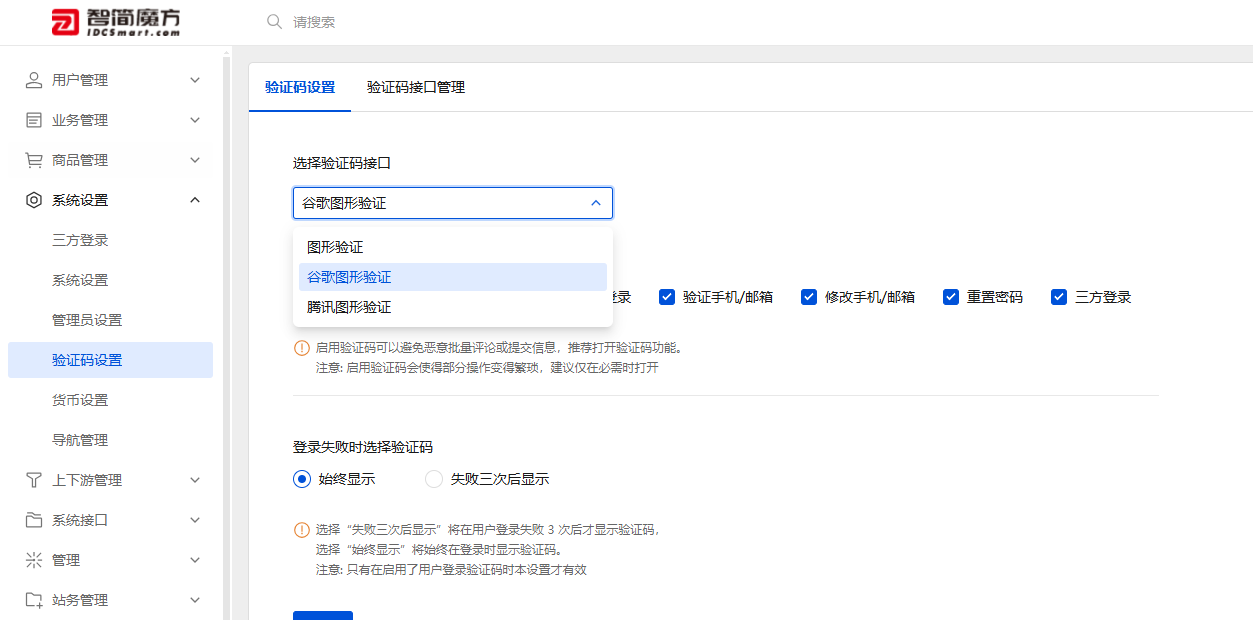
Task: Switch to the 验证码接口管理 tab
Action: pos(416,87)
